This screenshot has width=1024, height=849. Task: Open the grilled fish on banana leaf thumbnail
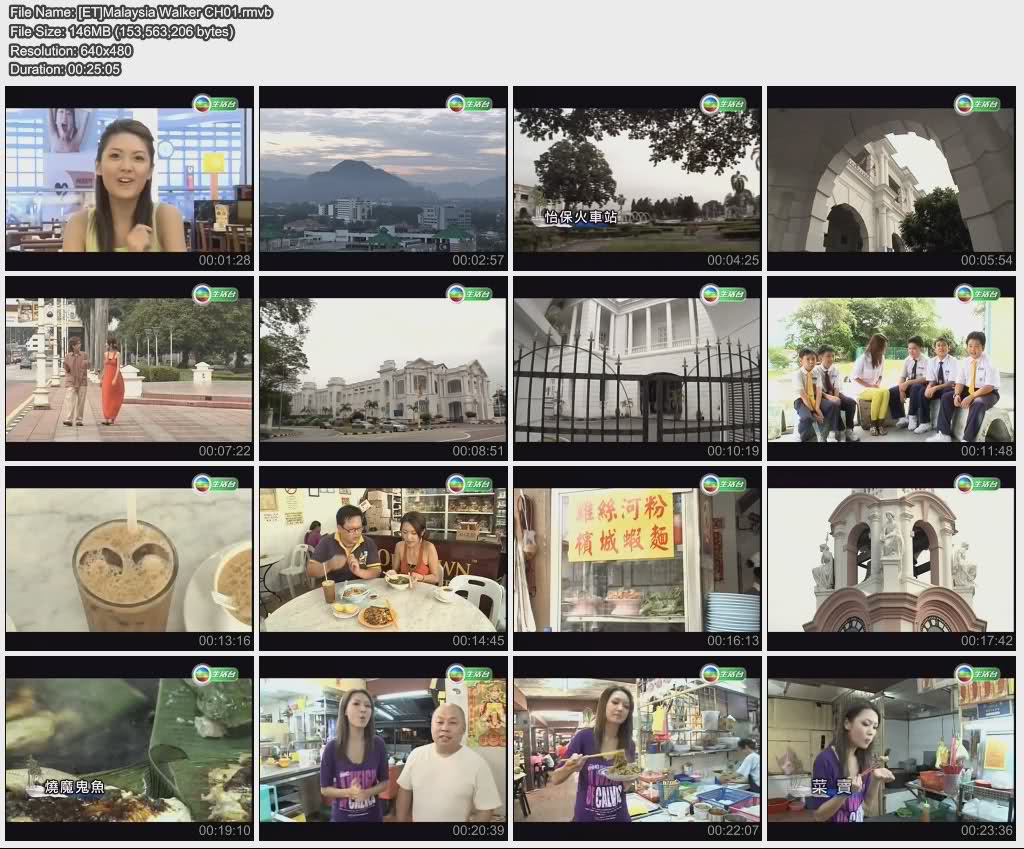tap(129, 749)
